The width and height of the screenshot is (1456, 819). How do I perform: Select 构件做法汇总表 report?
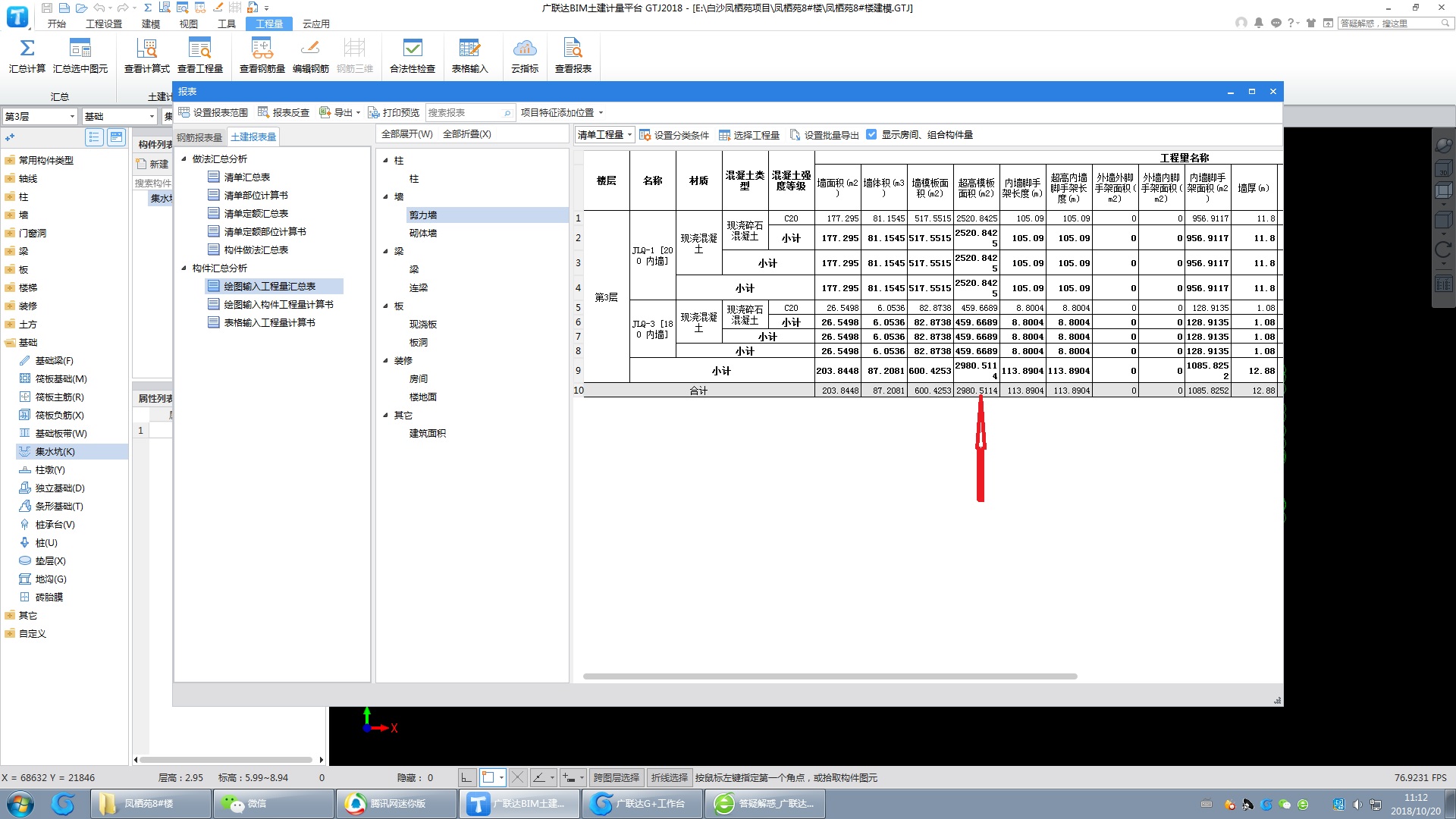(256, 250)
